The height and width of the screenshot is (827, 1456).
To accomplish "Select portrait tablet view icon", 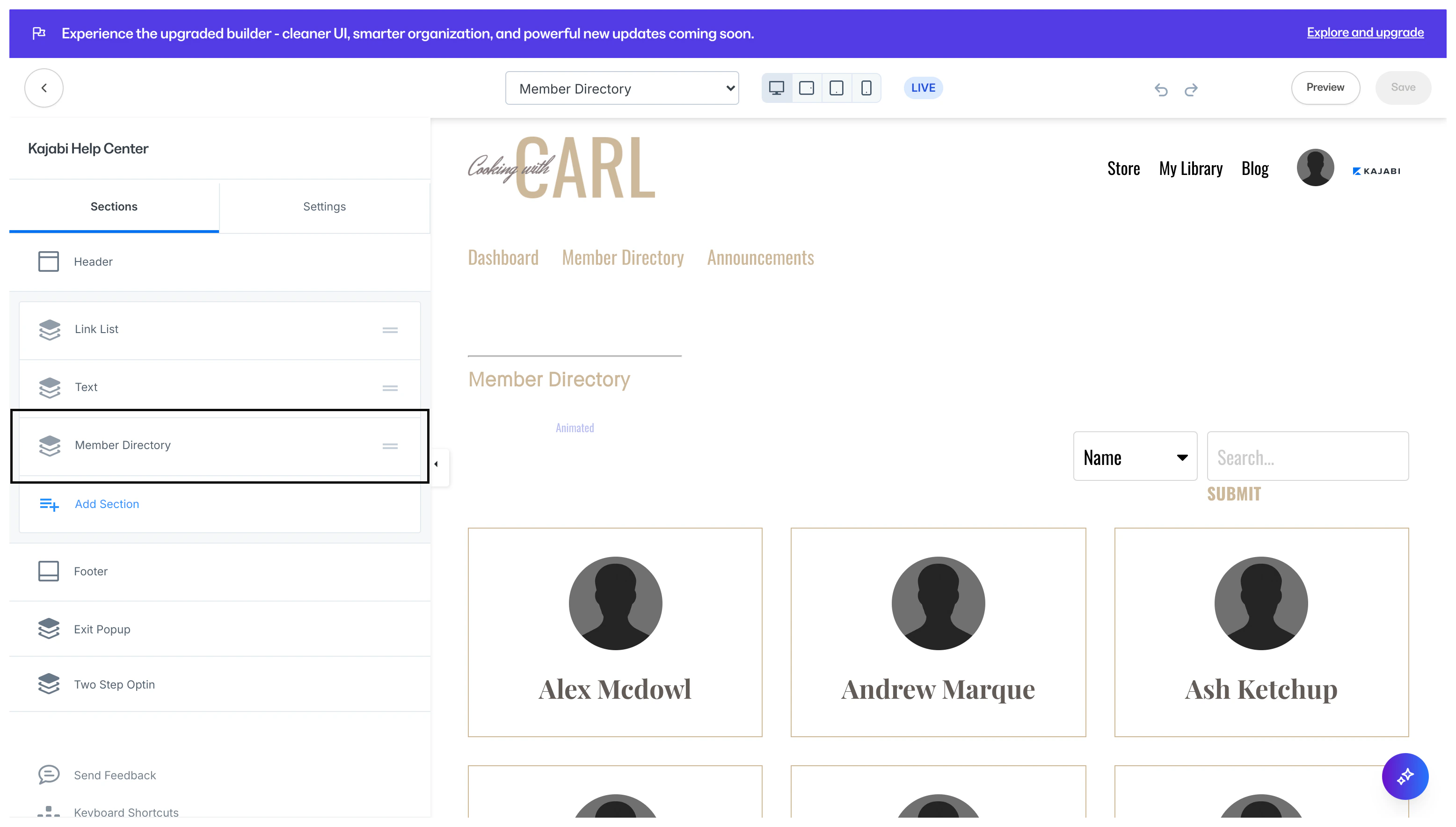I will [x=836, y=88].
